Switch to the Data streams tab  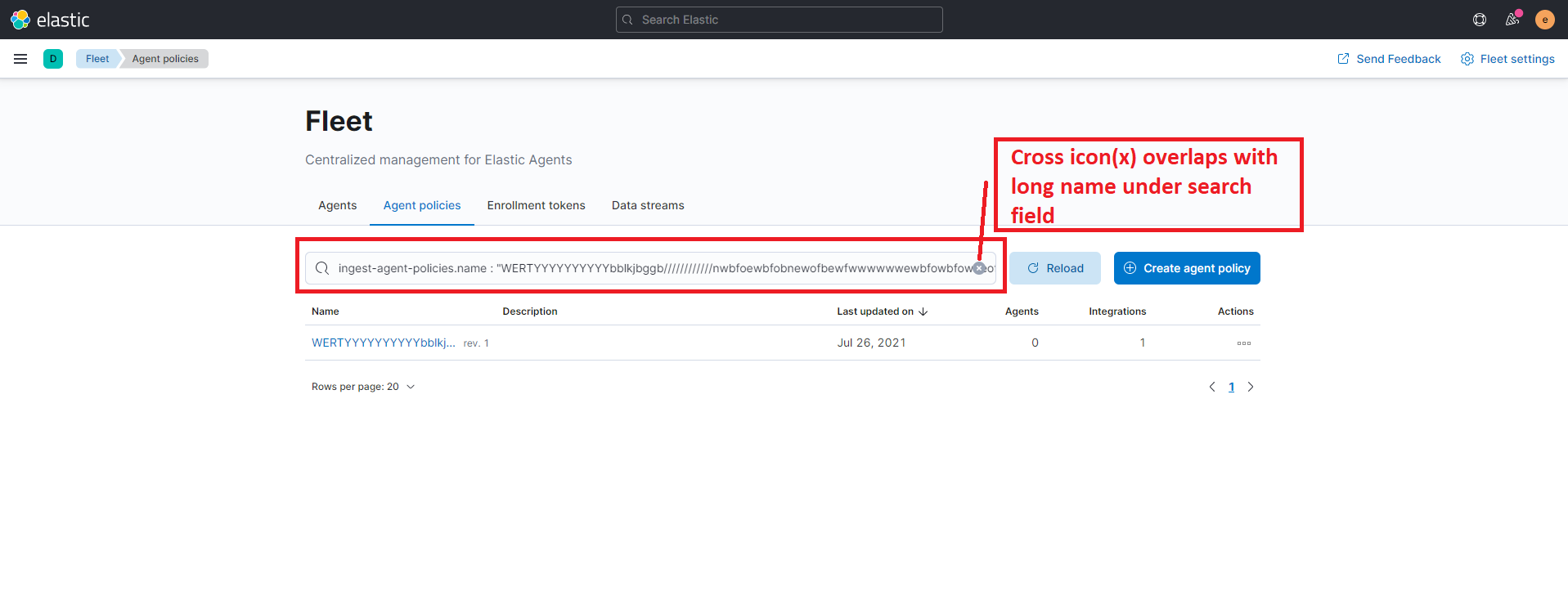click(x=648, y=205)
